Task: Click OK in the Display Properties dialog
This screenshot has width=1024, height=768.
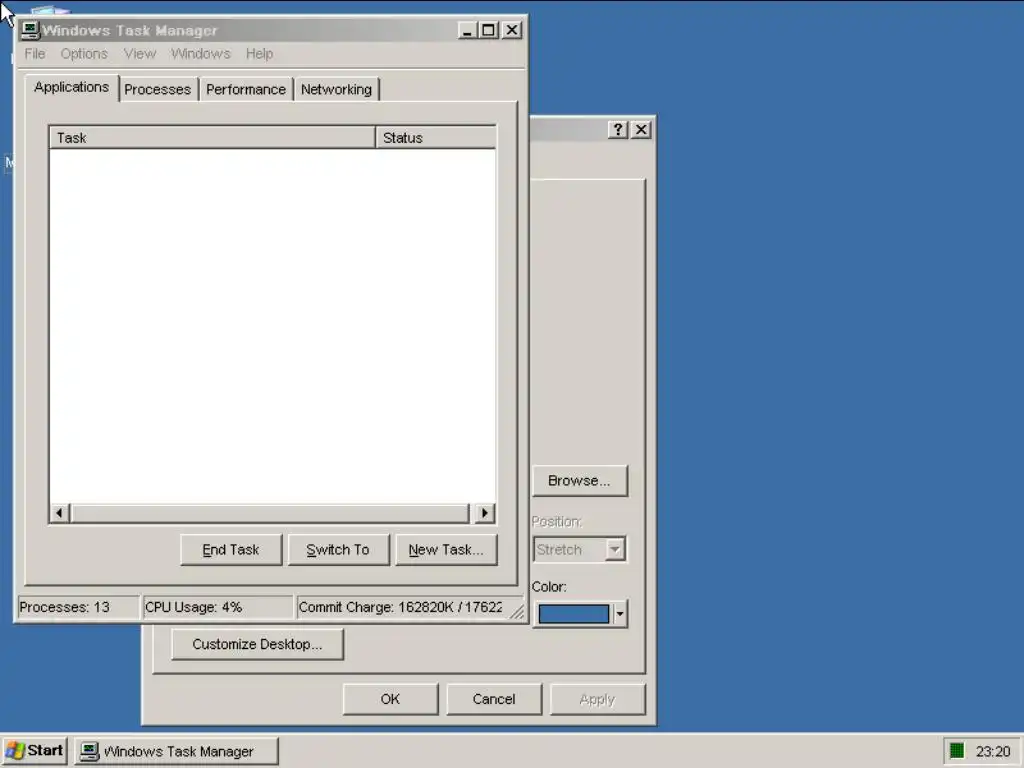Action: click(391, 699)
